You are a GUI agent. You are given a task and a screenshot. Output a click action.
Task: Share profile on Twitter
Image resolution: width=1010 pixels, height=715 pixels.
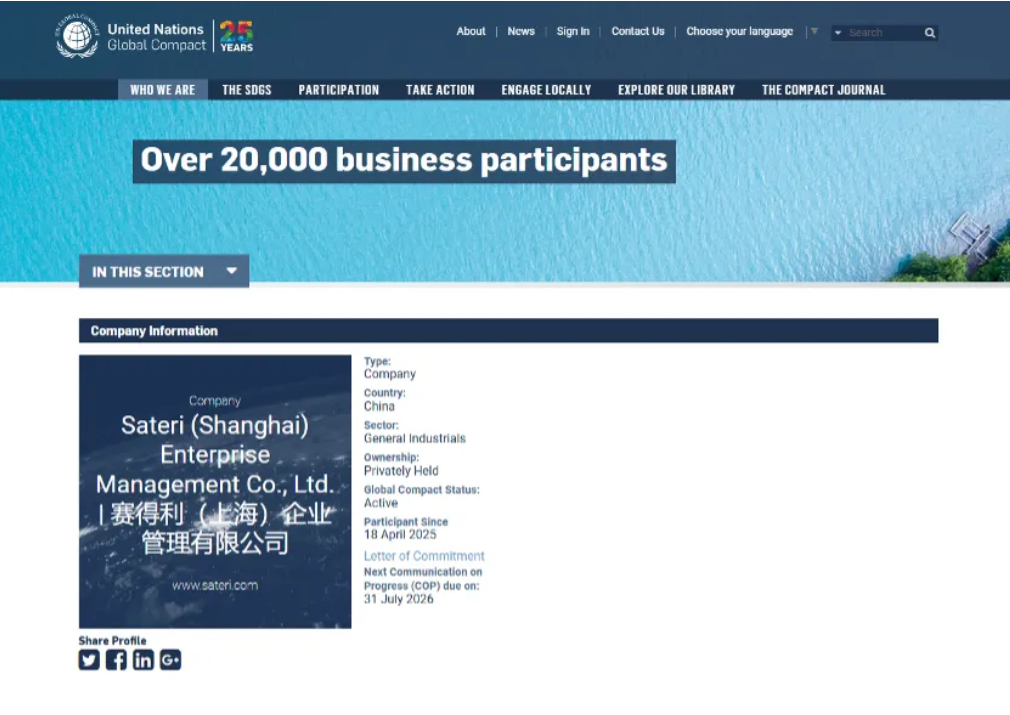click(89, 660)
